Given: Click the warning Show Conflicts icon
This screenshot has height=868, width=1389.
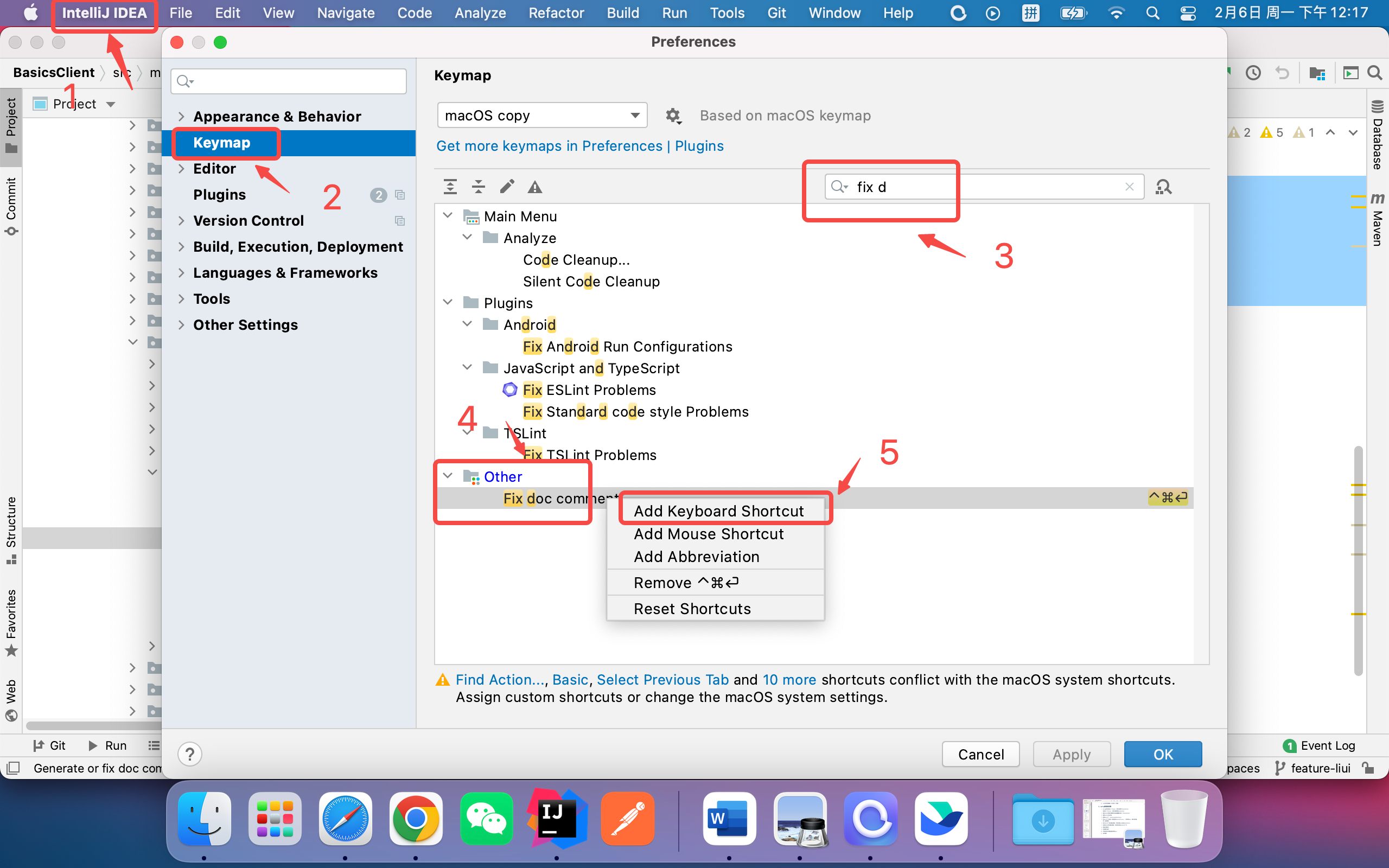Looking at the screenshot, I should click(535, 187).
